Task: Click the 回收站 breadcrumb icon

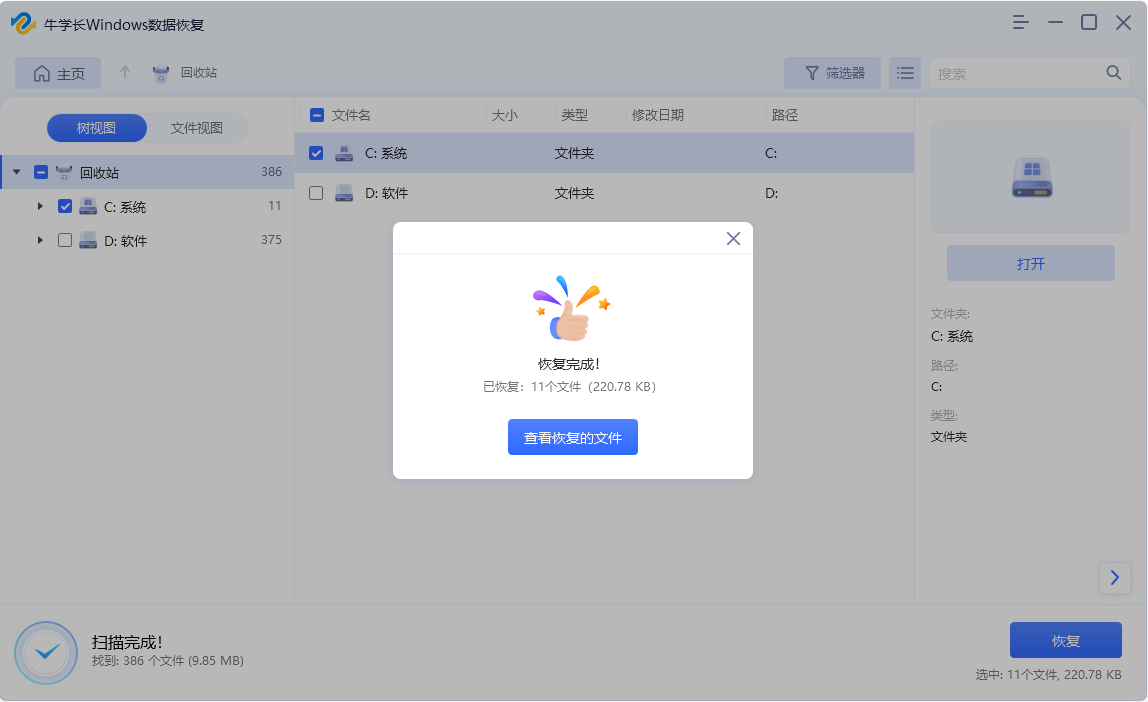Action: [160, 72]
